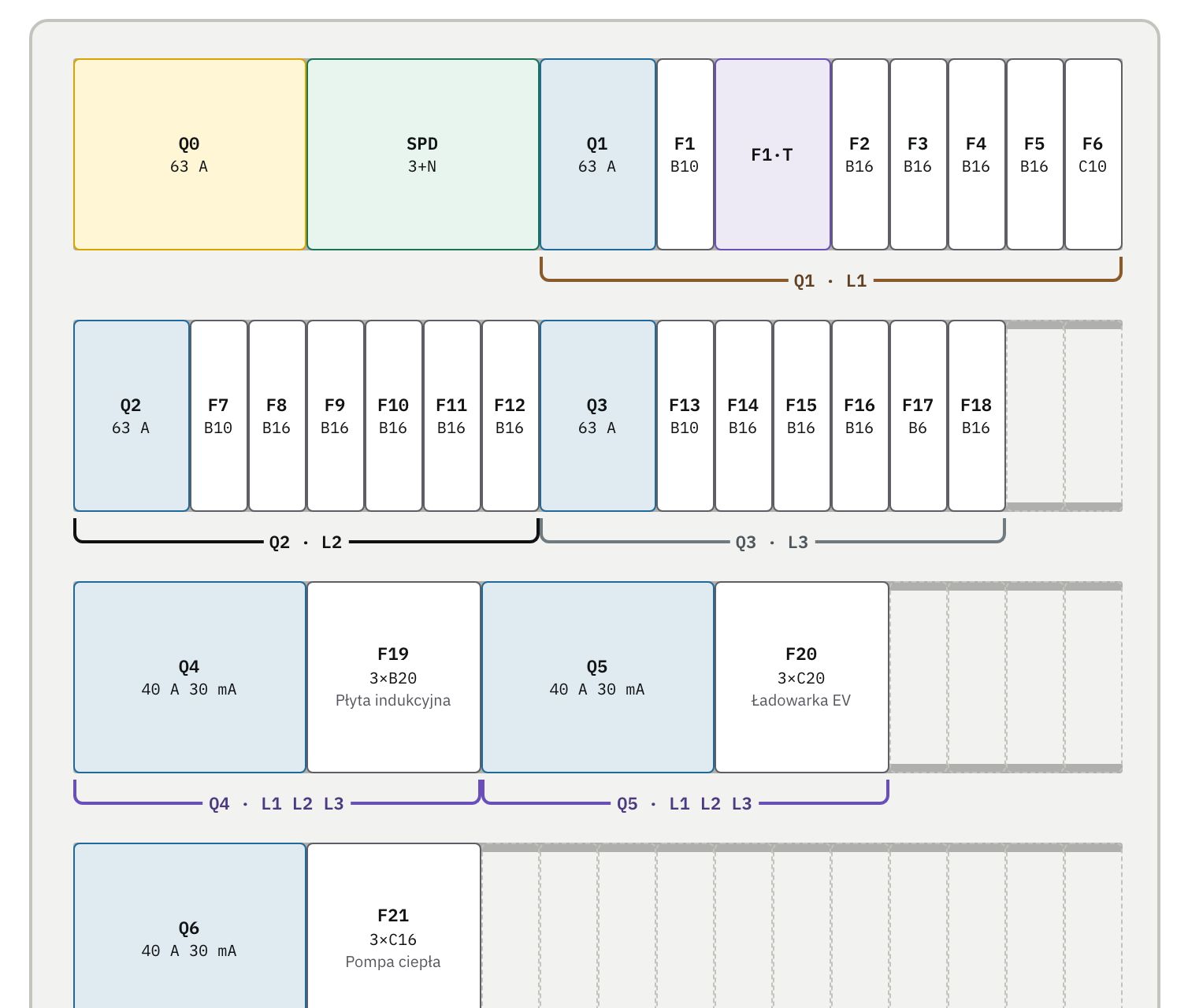This screenshot has width=1188, height=1008.
Task: Select breaker F6 C10
Action: coord(1093,154)
